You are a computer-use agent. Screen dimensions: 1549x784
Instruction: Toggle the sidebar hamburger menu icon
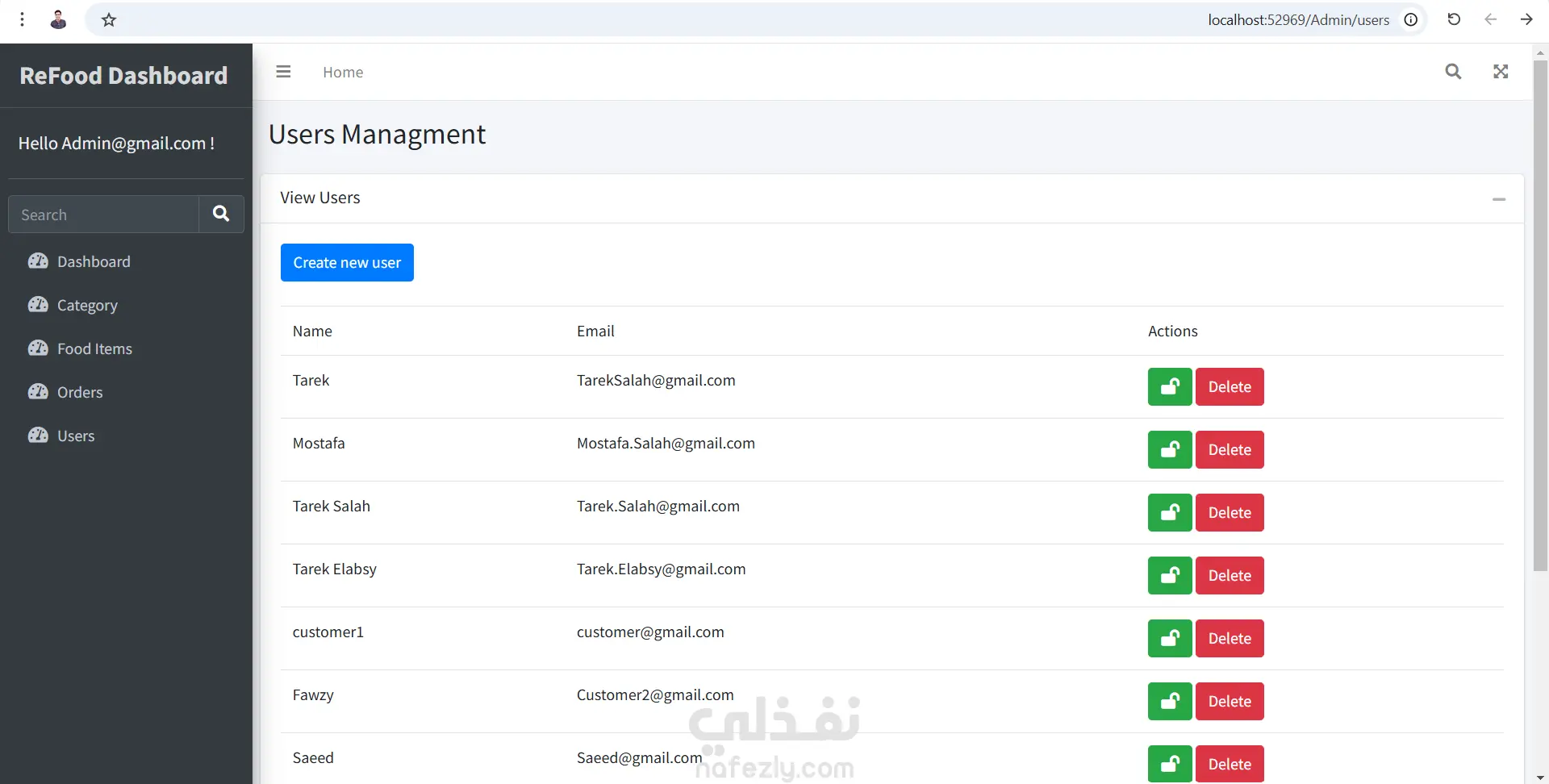(x=283, y=72)
